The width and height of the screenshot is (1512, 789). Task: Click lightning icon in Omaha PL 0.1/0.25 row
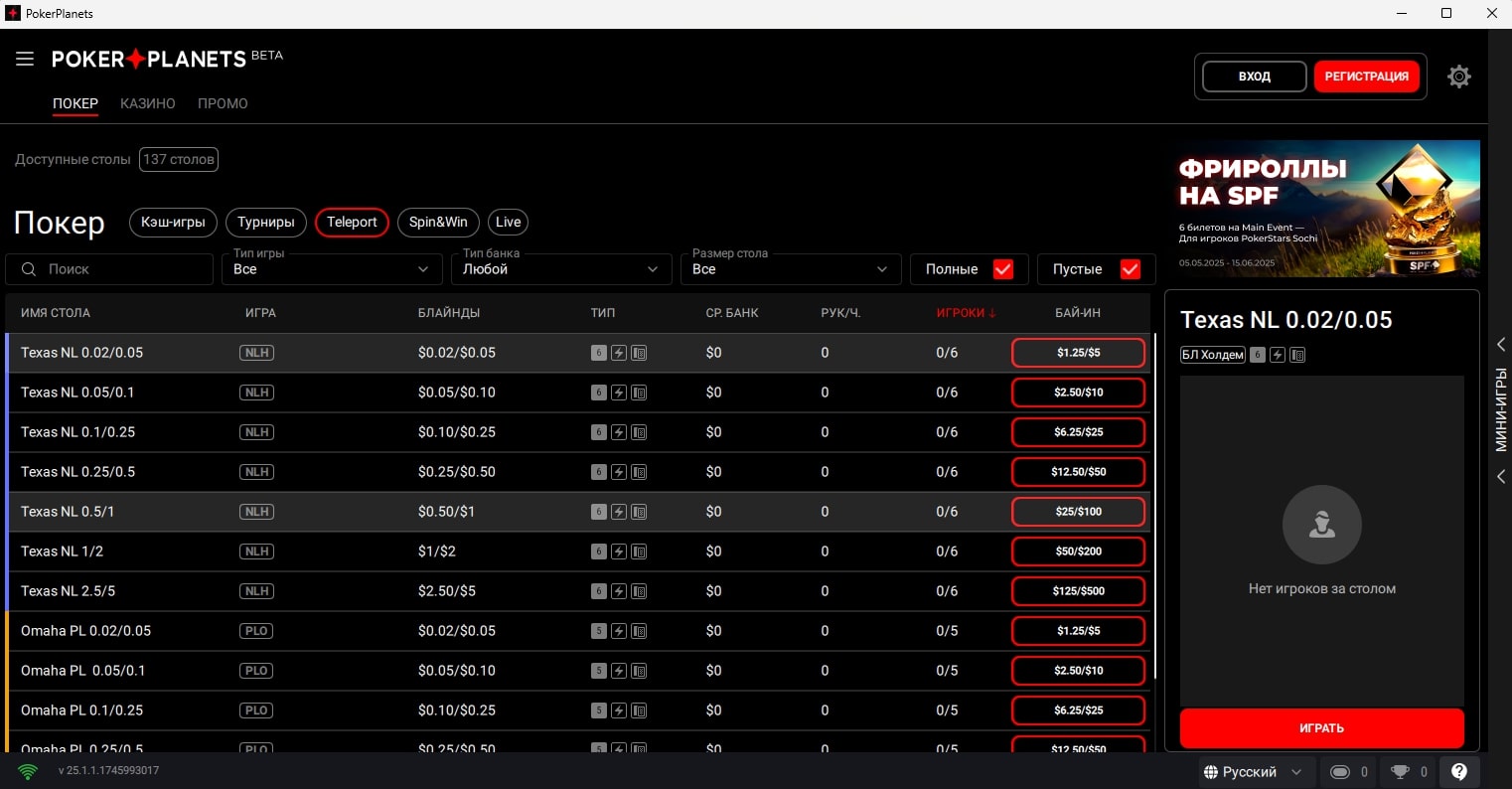(x=619, y=710)
